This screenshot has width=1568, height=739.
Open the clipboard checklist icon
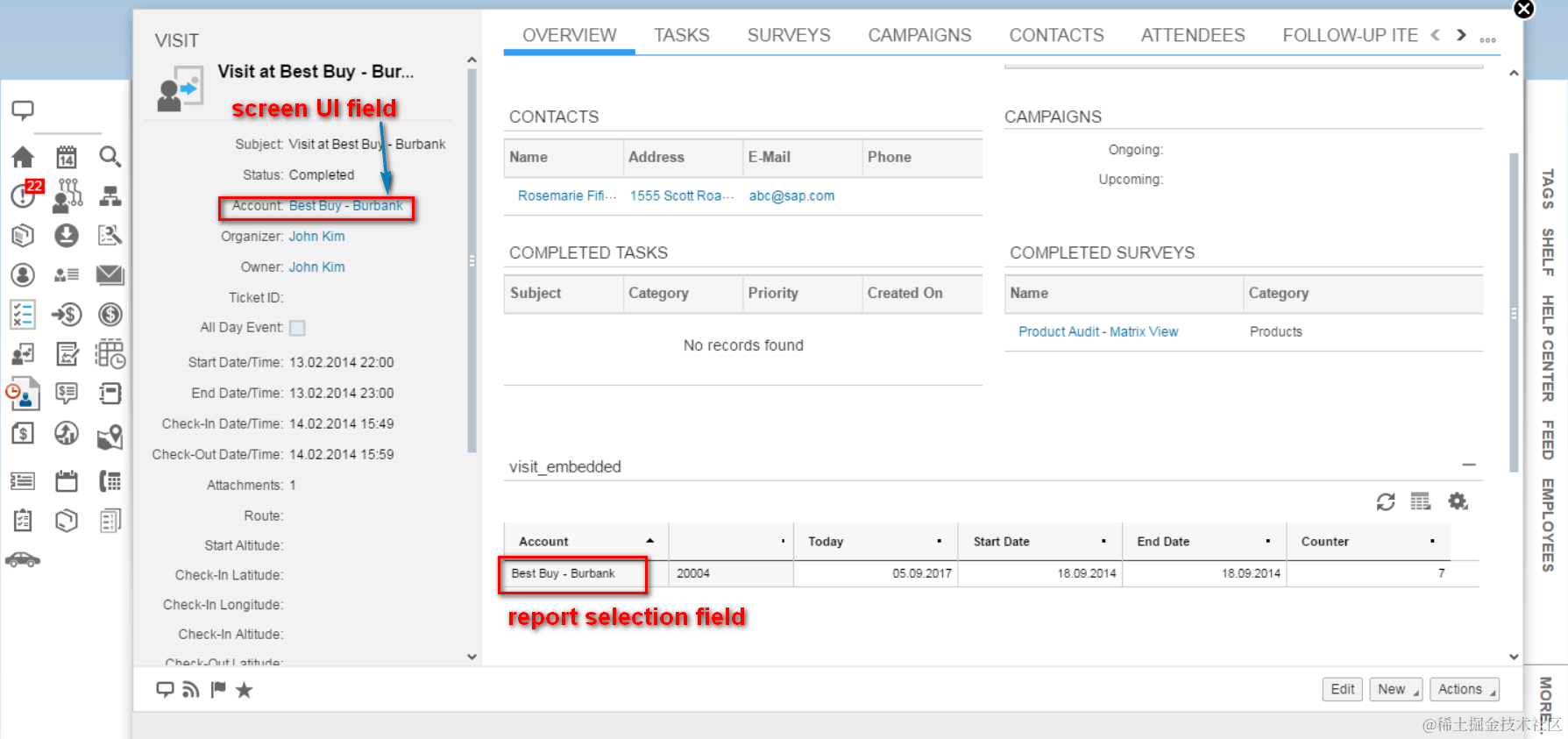(23, 521)
